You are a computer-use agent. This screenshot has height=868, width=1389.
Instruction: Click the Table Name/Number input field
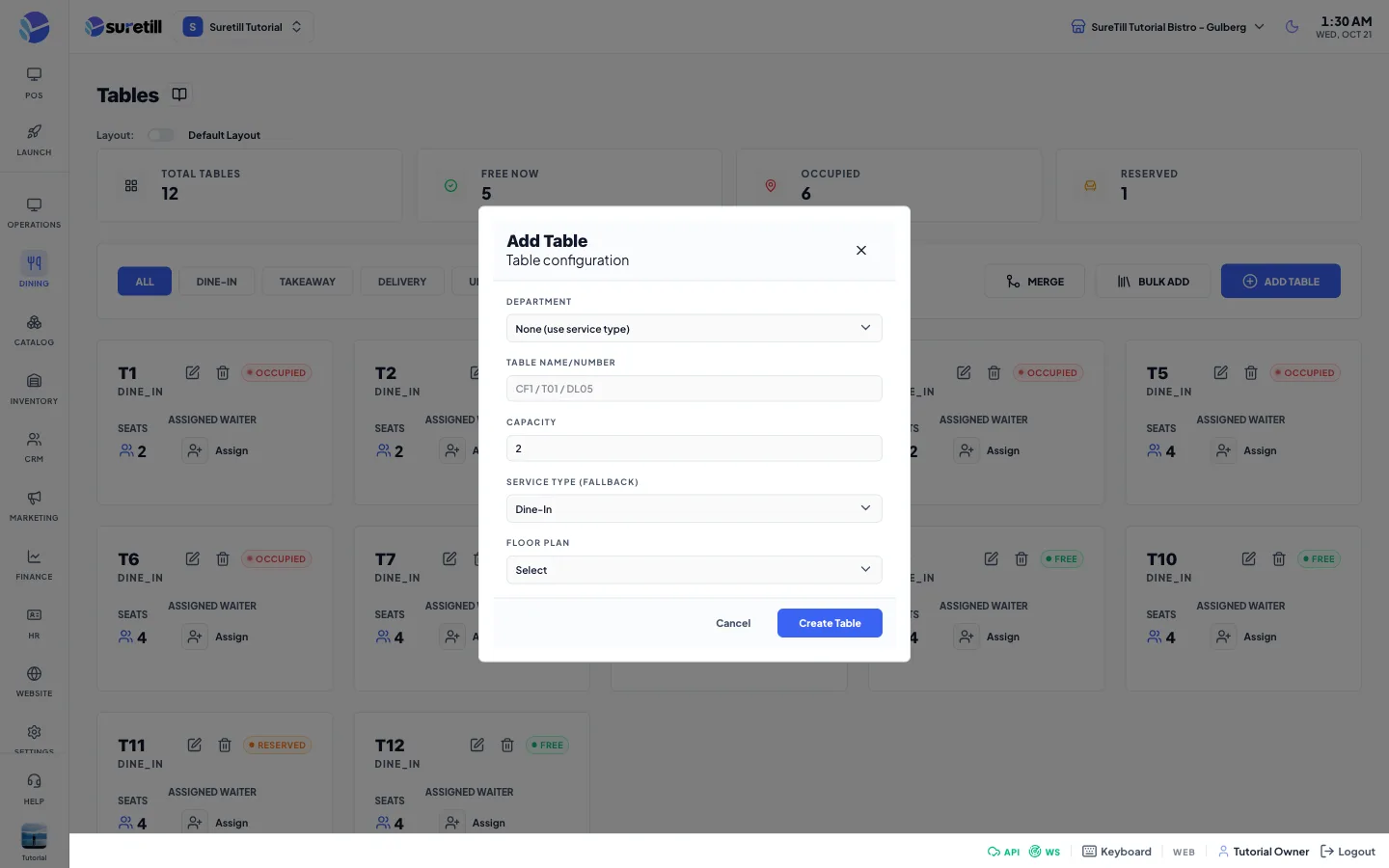click(694, 389)
